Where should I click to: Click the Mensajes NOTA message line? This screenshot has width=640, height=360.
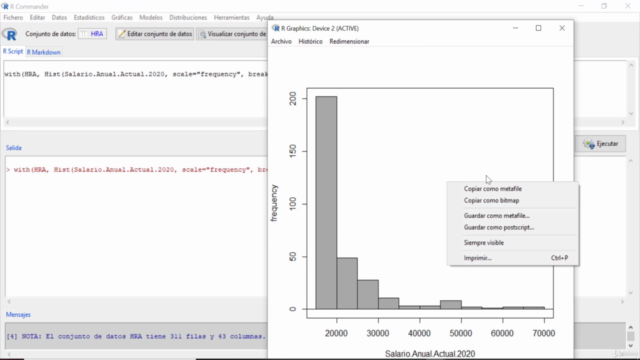pyautogui.click(x=136, y=337)
